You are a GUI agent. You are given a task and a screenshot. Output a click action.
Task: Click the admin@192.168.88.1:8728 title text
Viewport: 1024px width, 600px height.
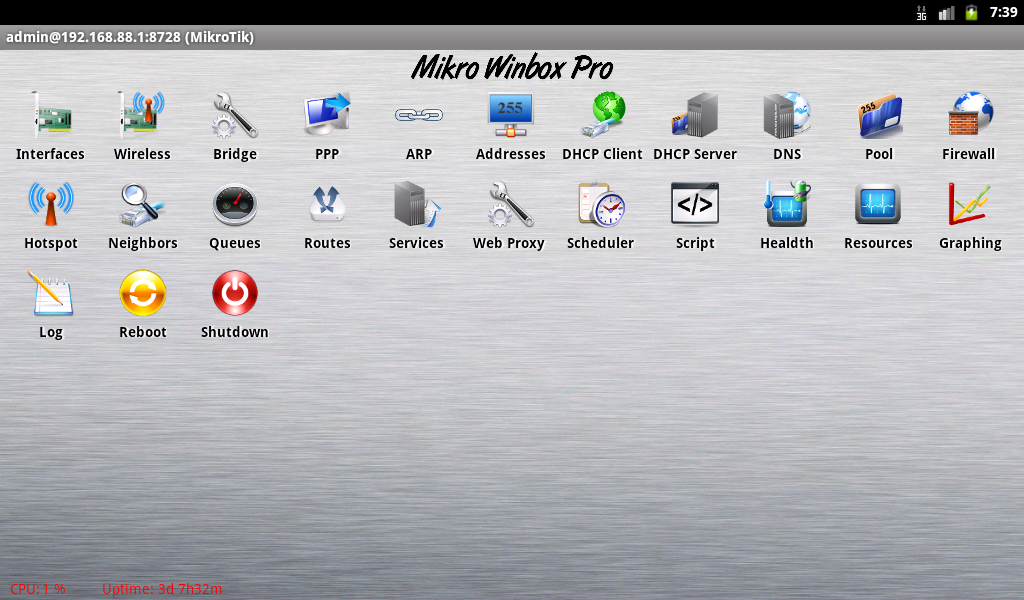pos(130,37)
